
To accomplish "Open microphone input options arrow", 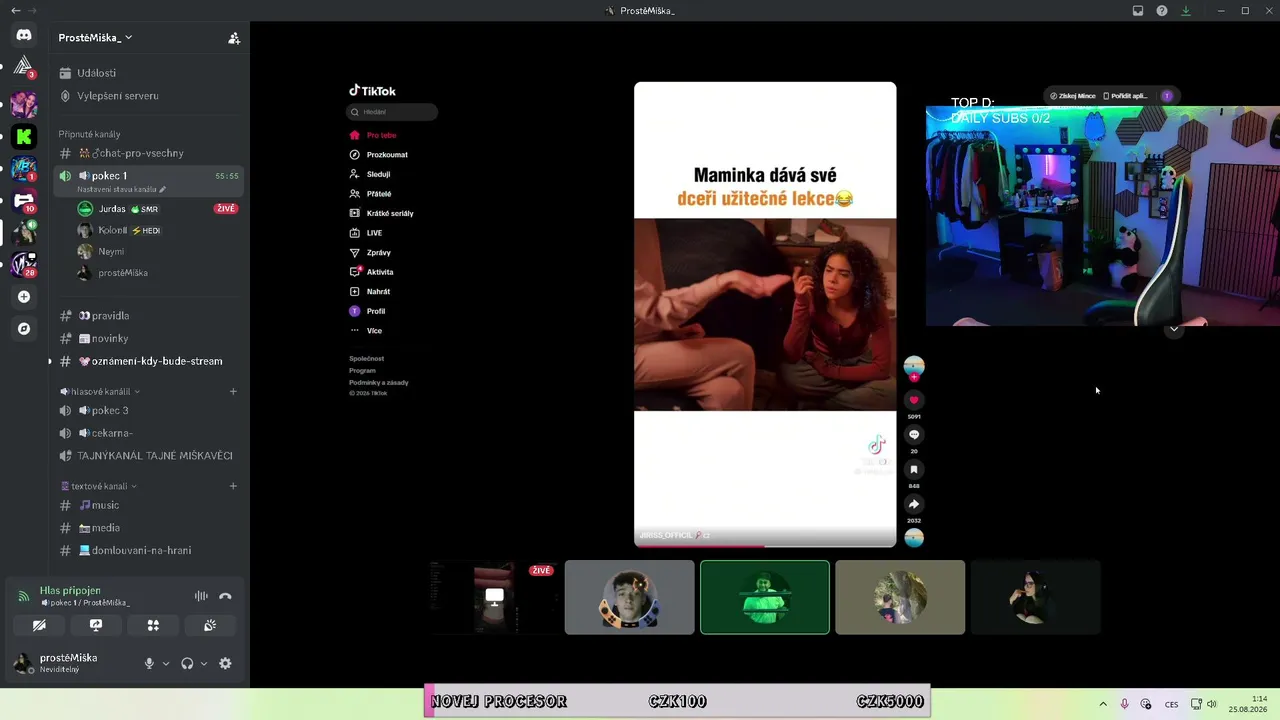I will coord(166,663).
